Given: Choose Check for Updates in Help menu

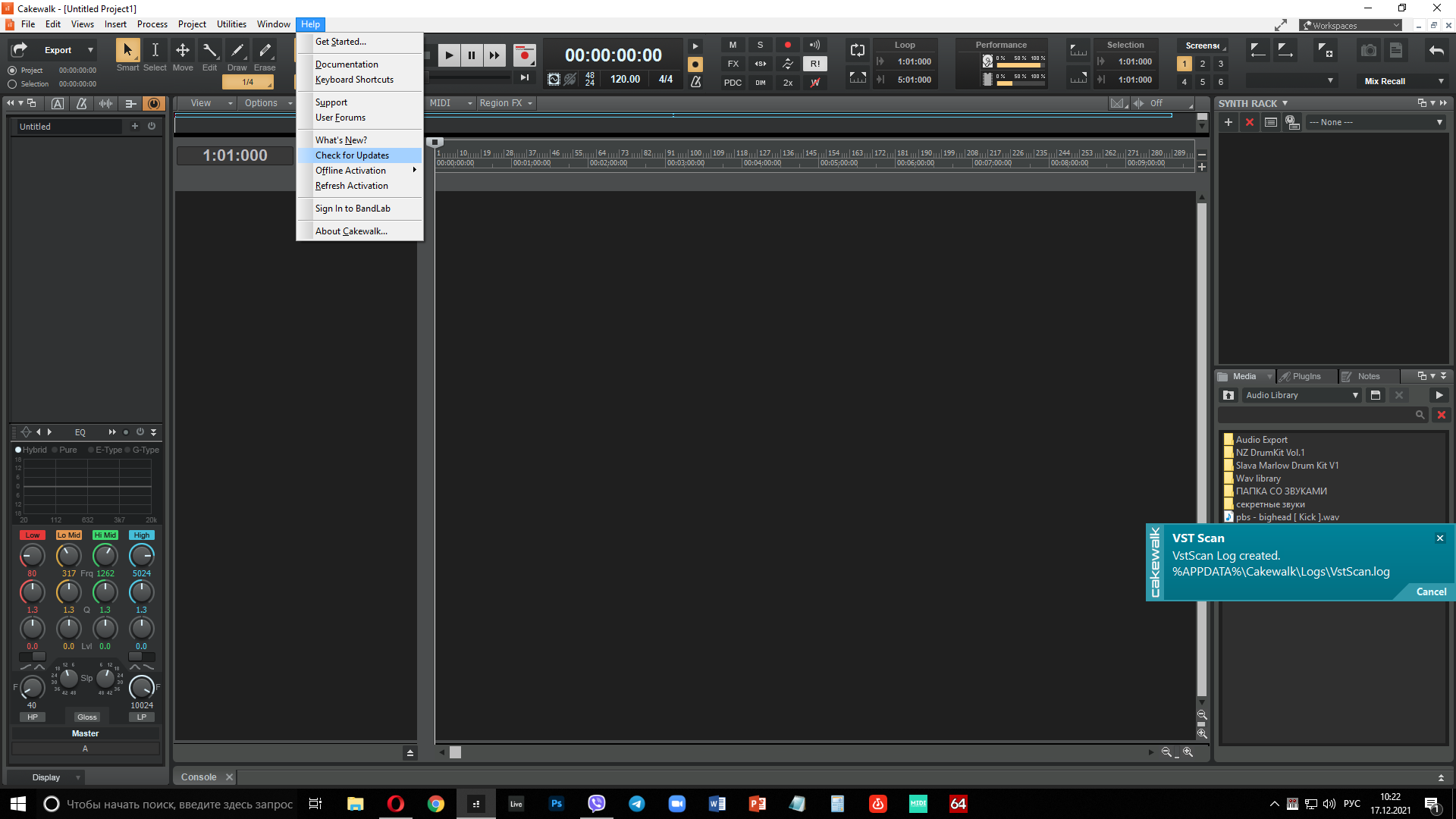Looking at the screenshot, I should click(352, 155).
